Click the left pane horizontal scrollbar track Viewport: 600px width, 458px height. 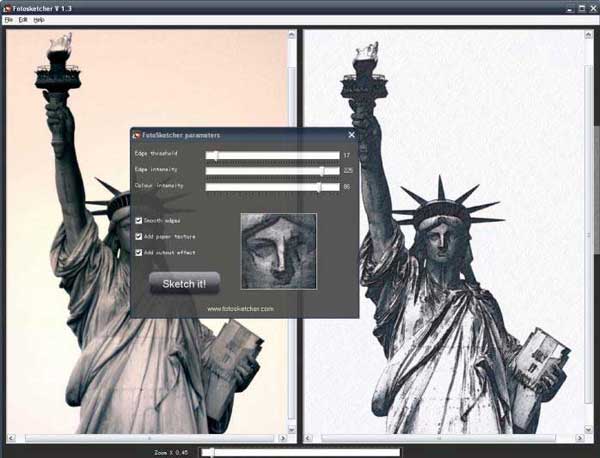147,438
